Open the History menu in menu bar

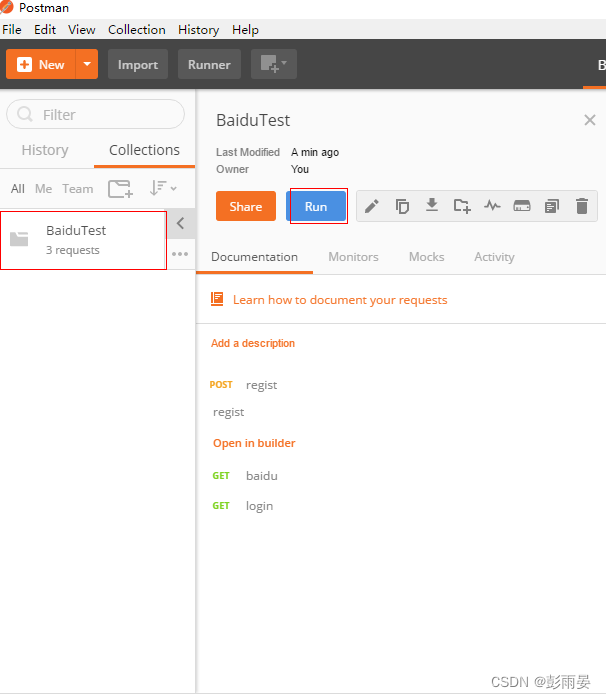[x=199, y=29]
